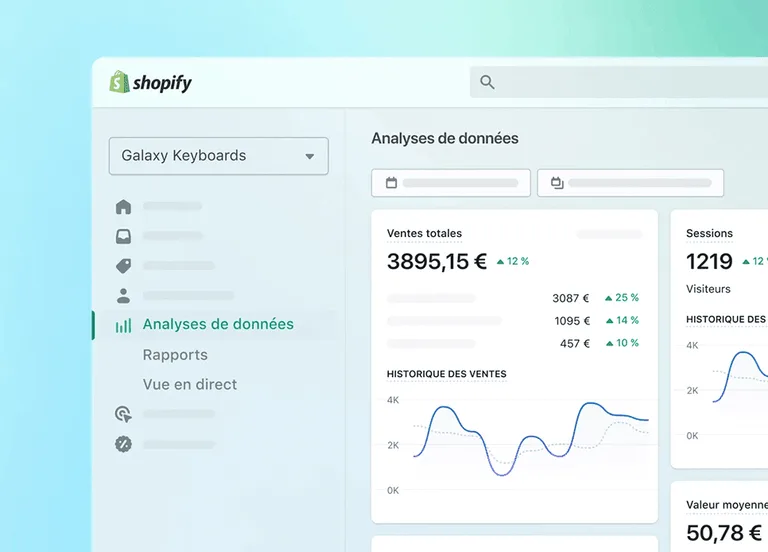Screen dimensions: 768x552
Task: Click the 457 € sales row value
Action: pyautogui.click(x=575, y=343)
